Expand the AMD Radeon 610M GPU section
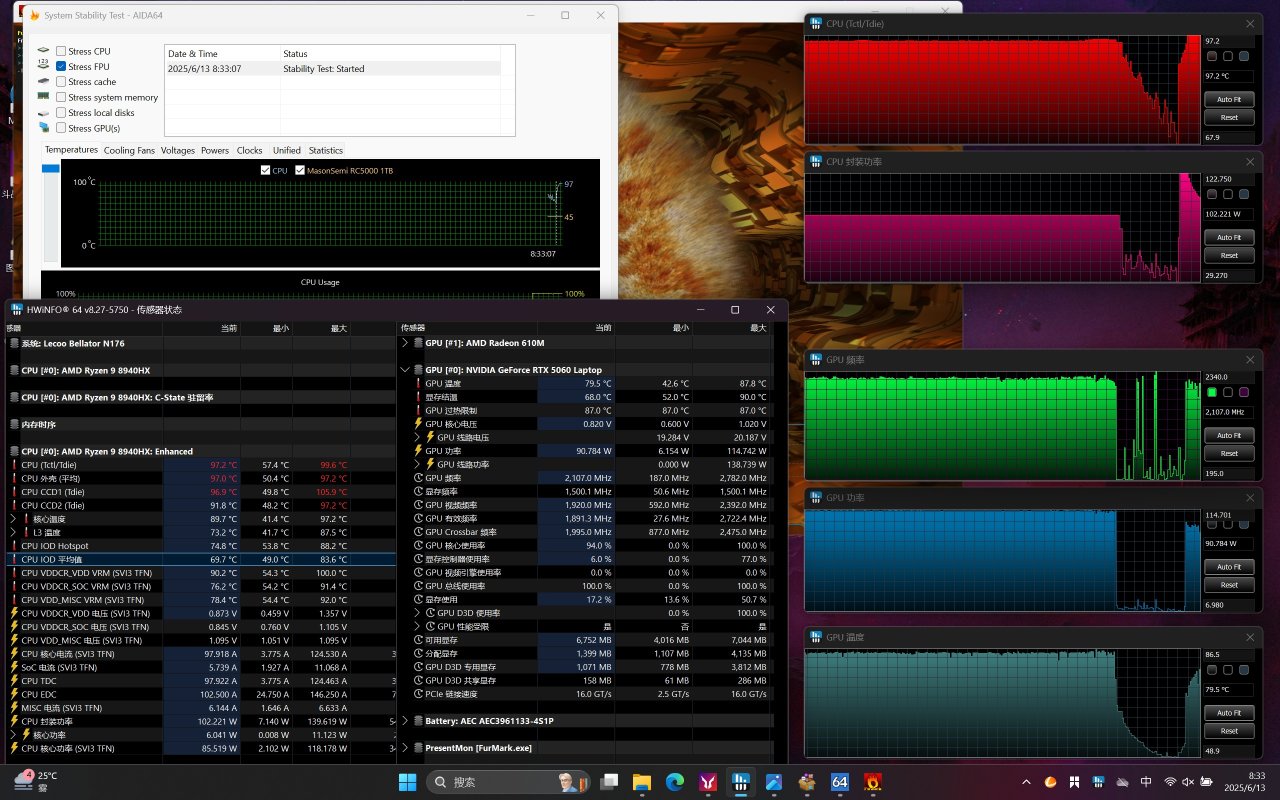The width and height of the screenshot is (1280, 800). [x=405, y=343]
